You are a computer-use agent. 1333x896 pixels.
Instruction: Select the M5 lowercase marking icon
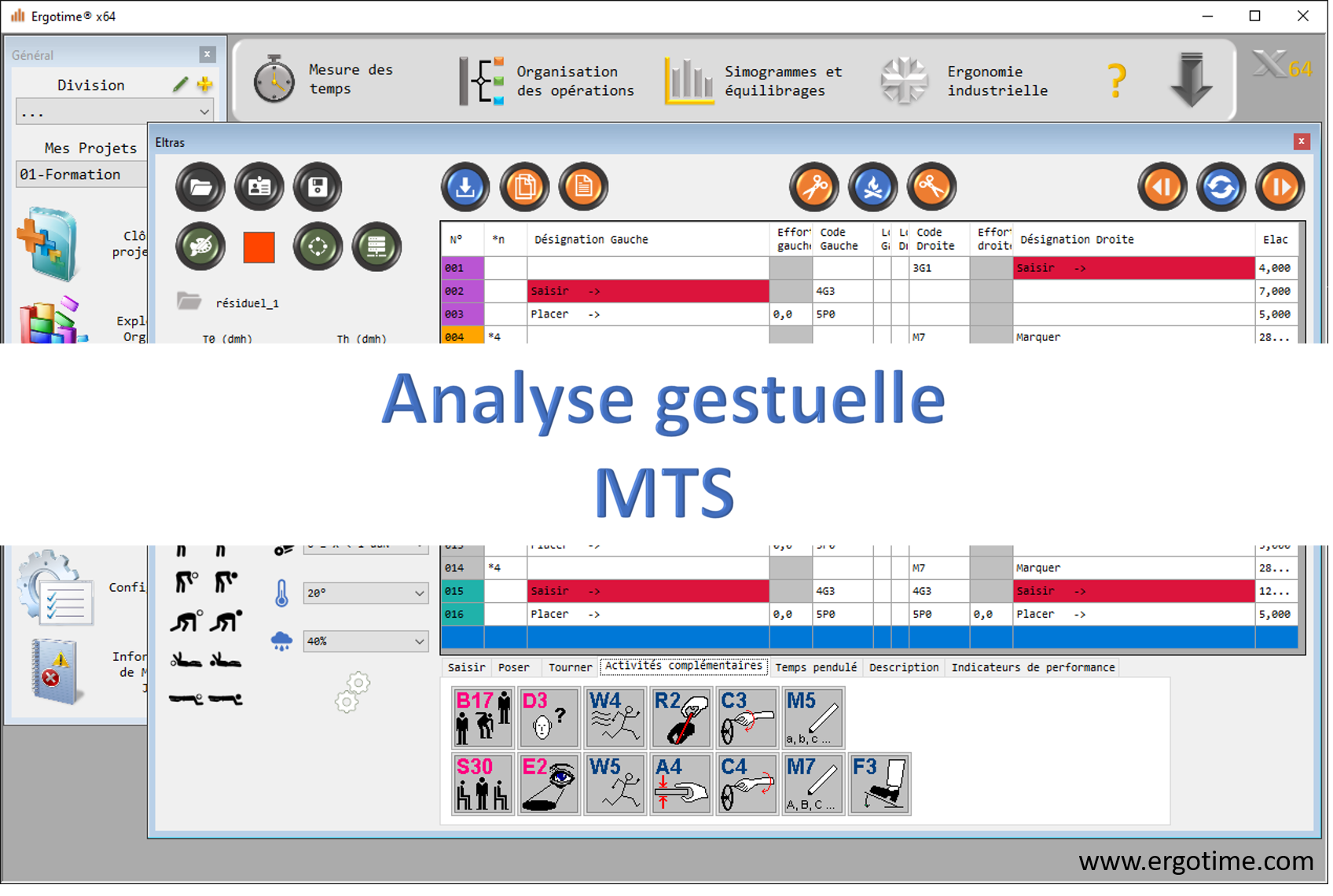(813, 718)
